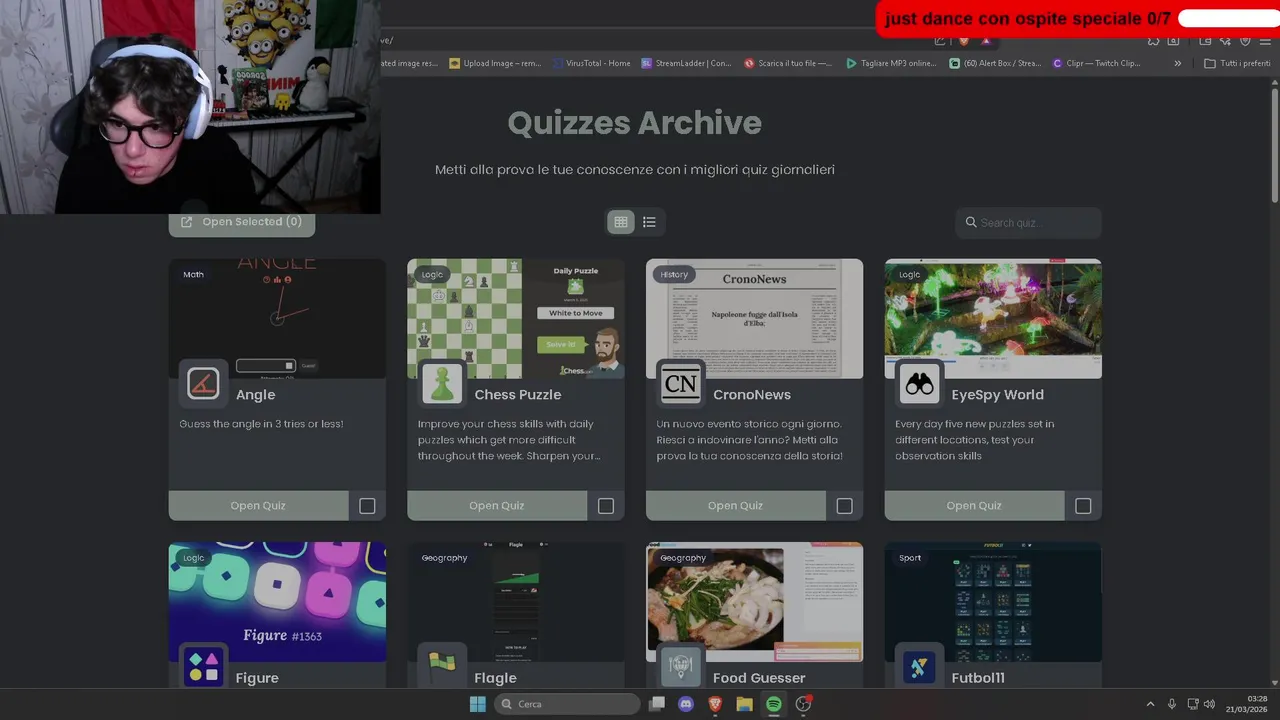Select the Angle quiz checkbox
The image size is (1280, 720).
367,506
